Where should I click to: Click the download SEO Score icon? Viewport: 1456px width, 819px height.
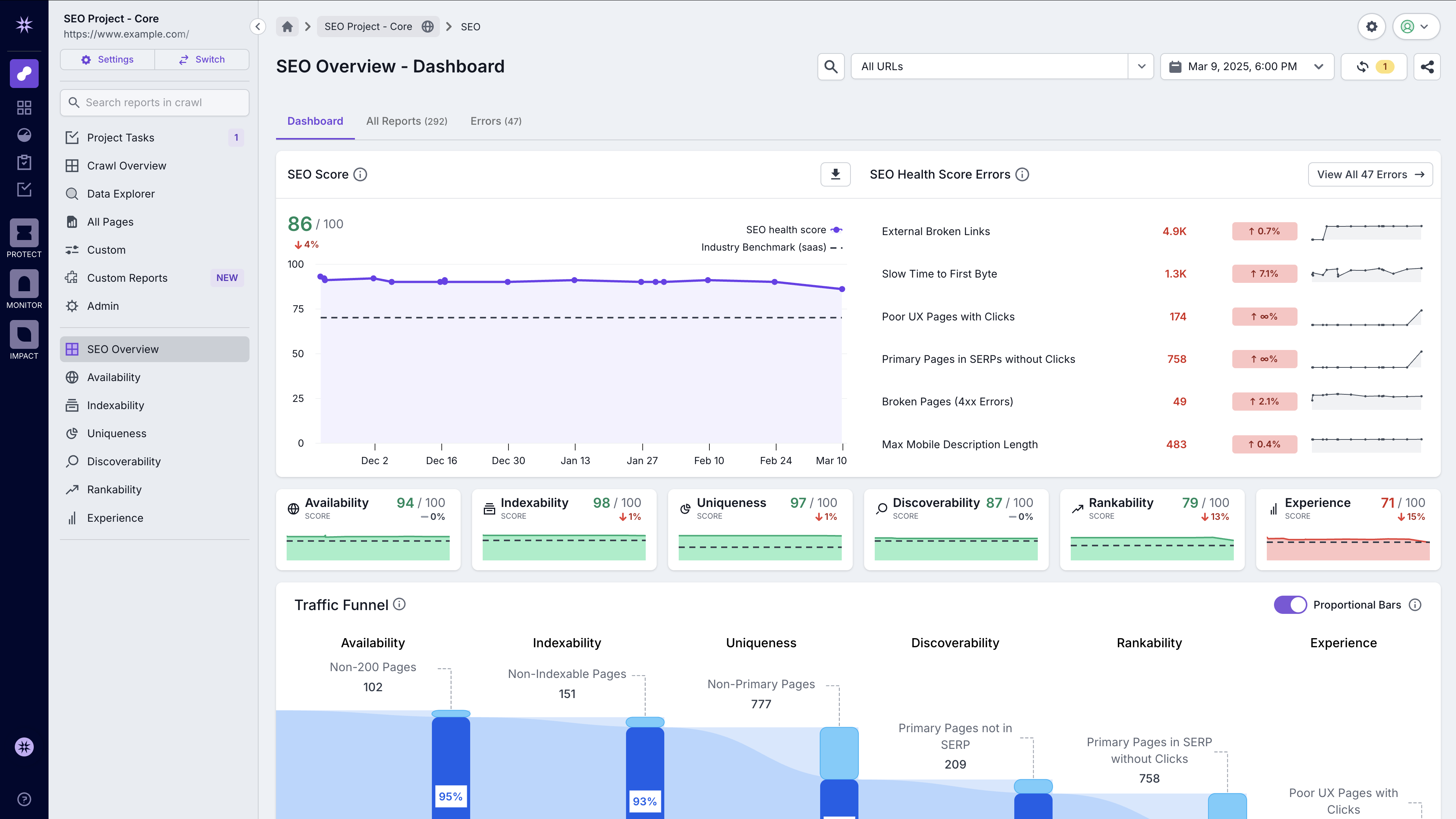coord(835,174)
